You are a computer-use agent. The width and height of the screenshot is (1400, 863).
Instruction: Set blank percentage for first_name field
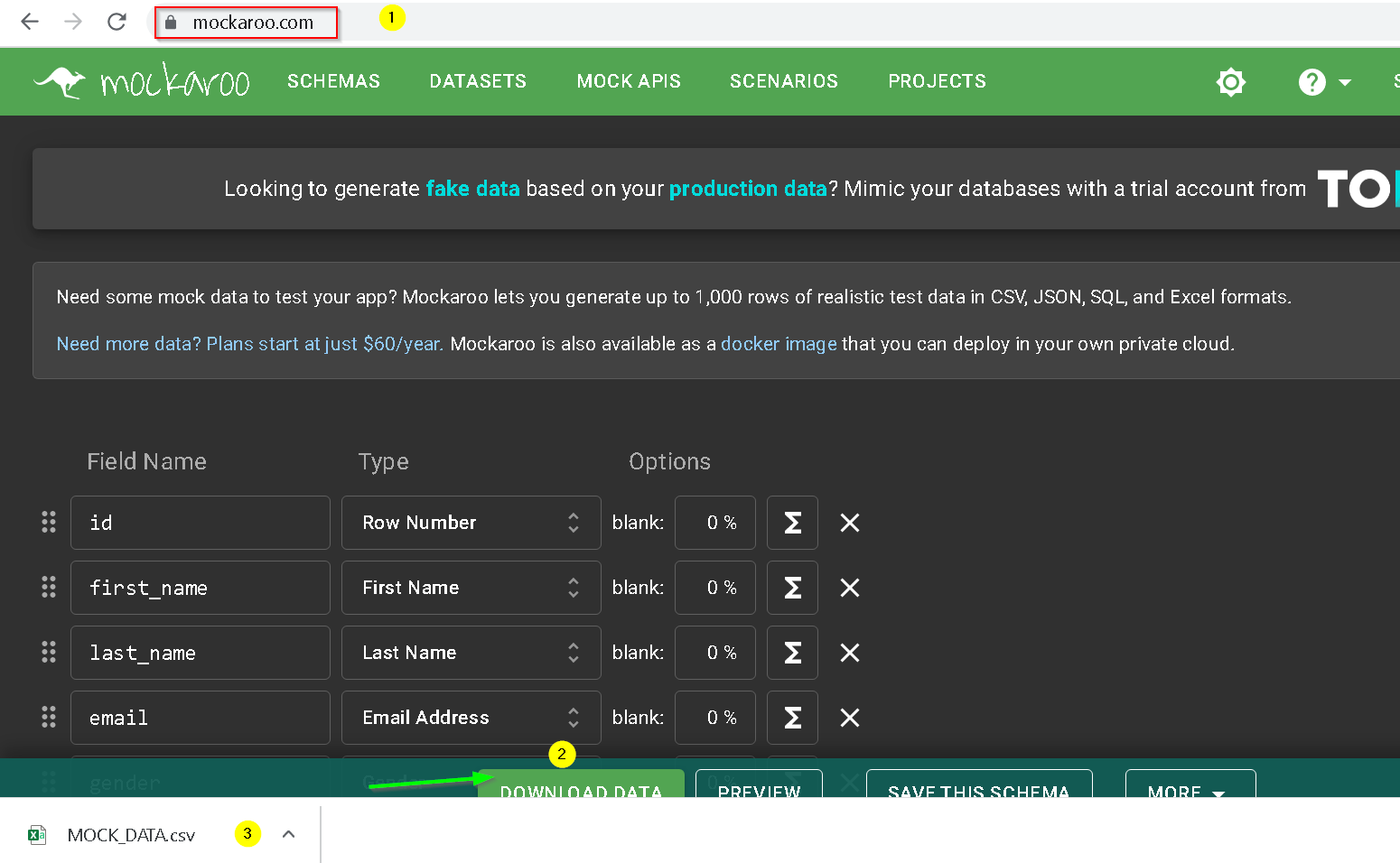[715, 588]
